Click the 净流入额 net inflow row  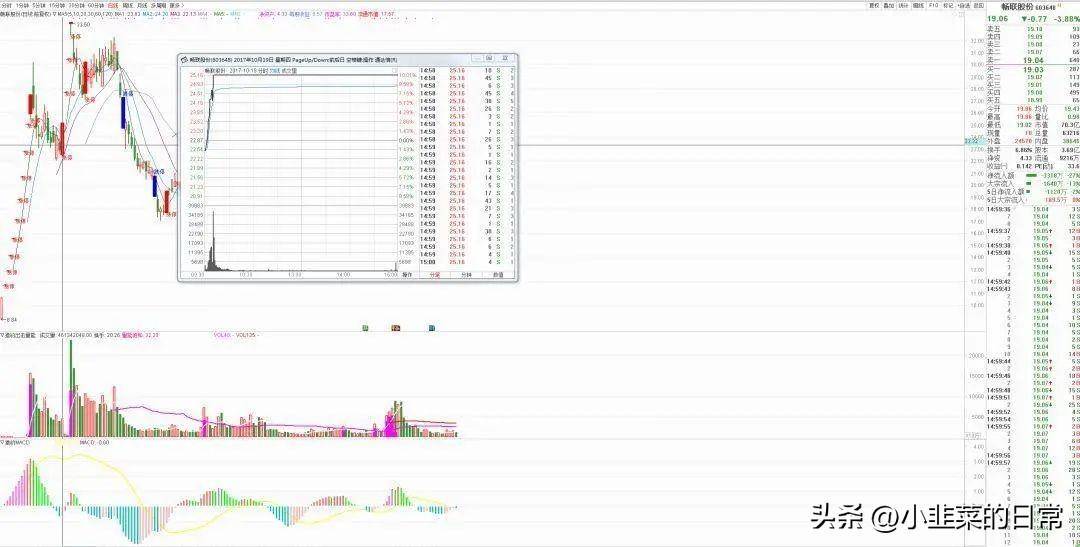[1032, 176]
